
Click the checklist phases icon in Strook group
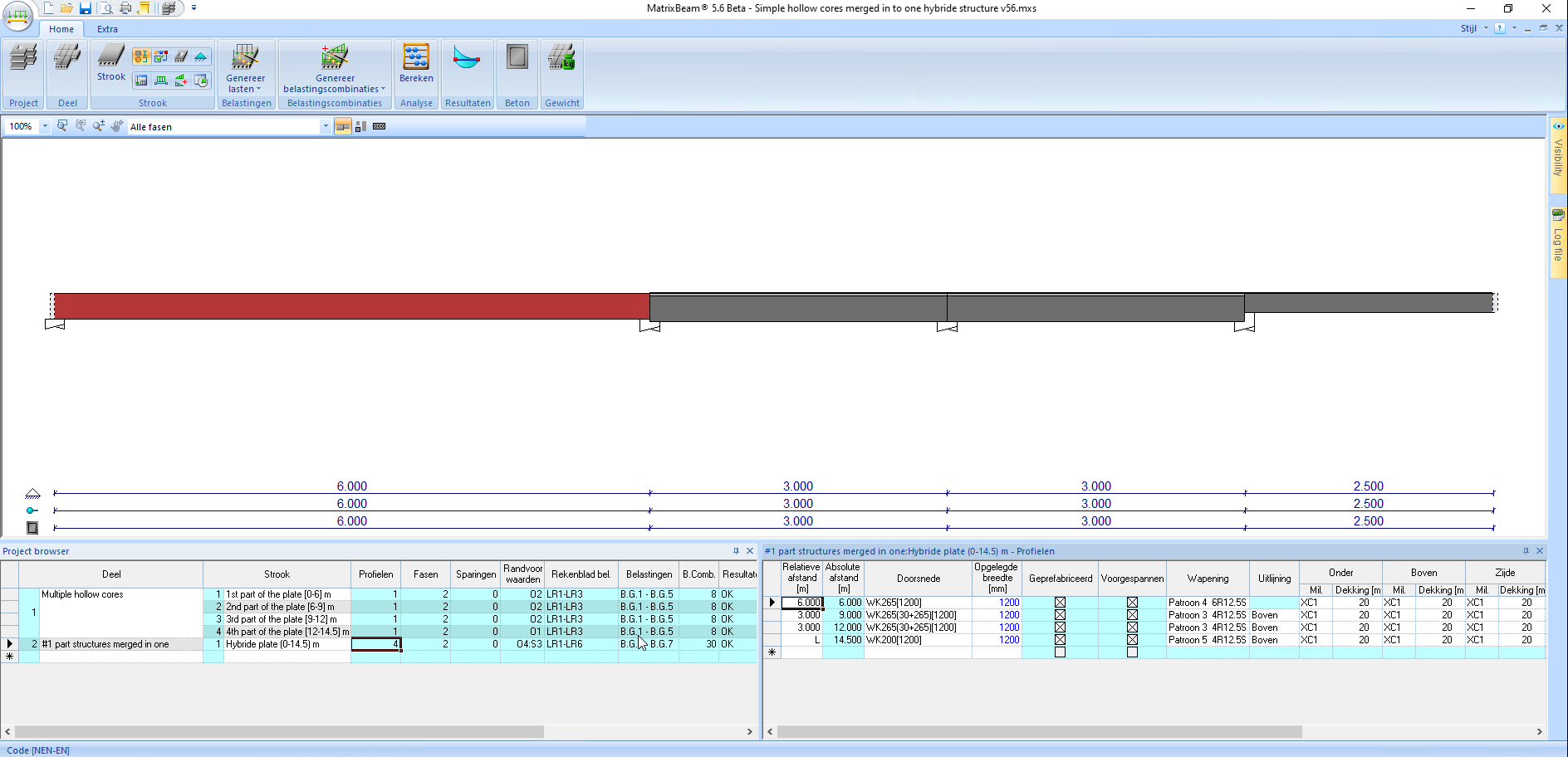pos(161,56)
